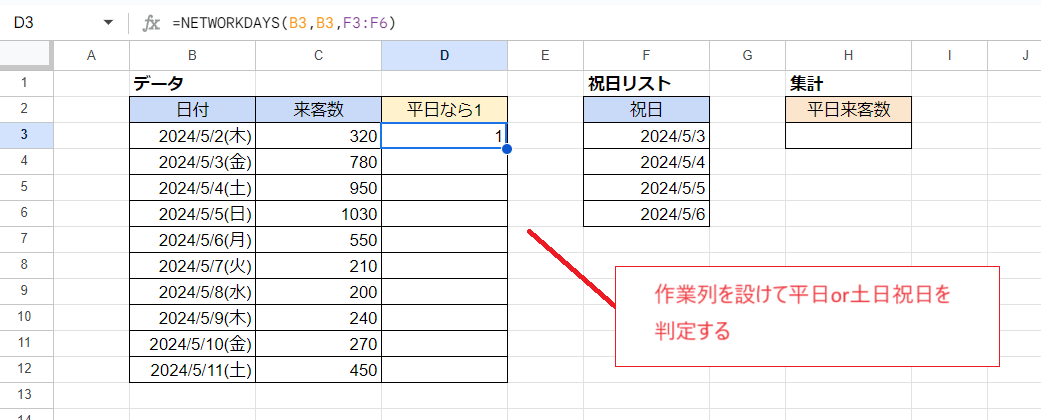The image size is (1041, 420).
Task: Select row 3 header
Action: click(27, 135)
